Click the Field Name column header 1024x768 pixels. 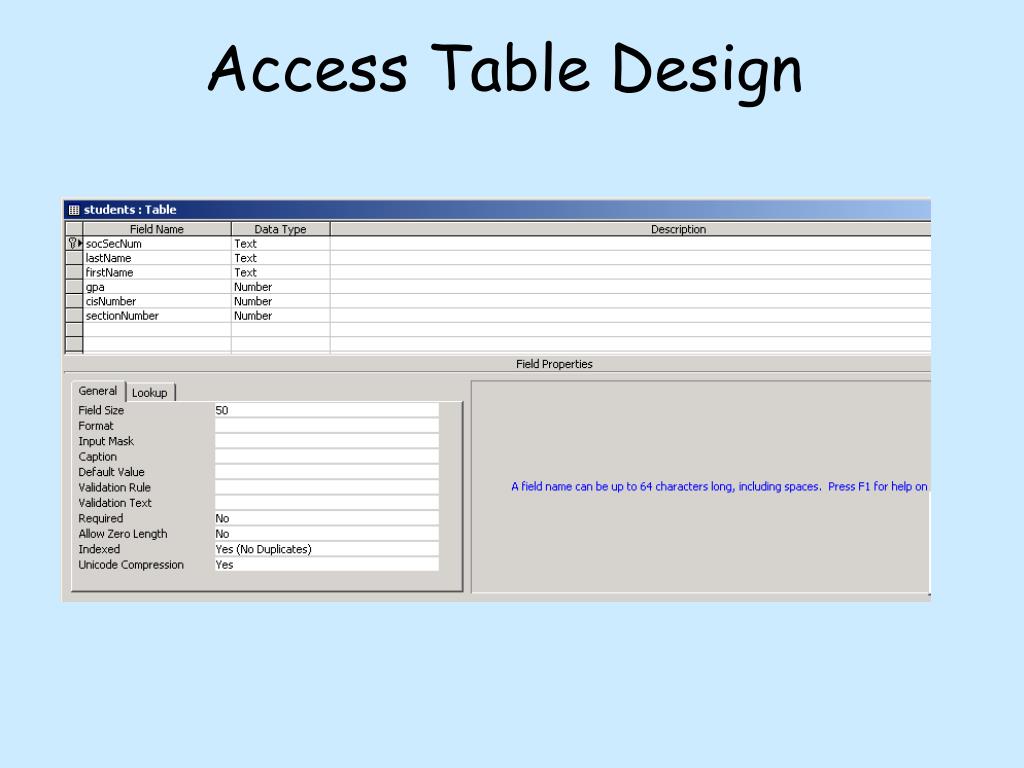coord(157,229)
